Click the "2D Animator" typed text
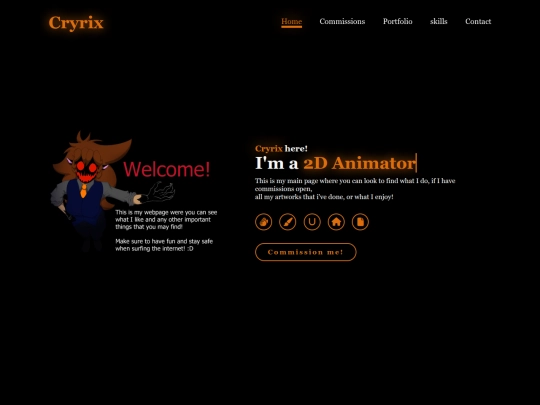This screenshot has height=405, width=540. [x=359, y=163]
